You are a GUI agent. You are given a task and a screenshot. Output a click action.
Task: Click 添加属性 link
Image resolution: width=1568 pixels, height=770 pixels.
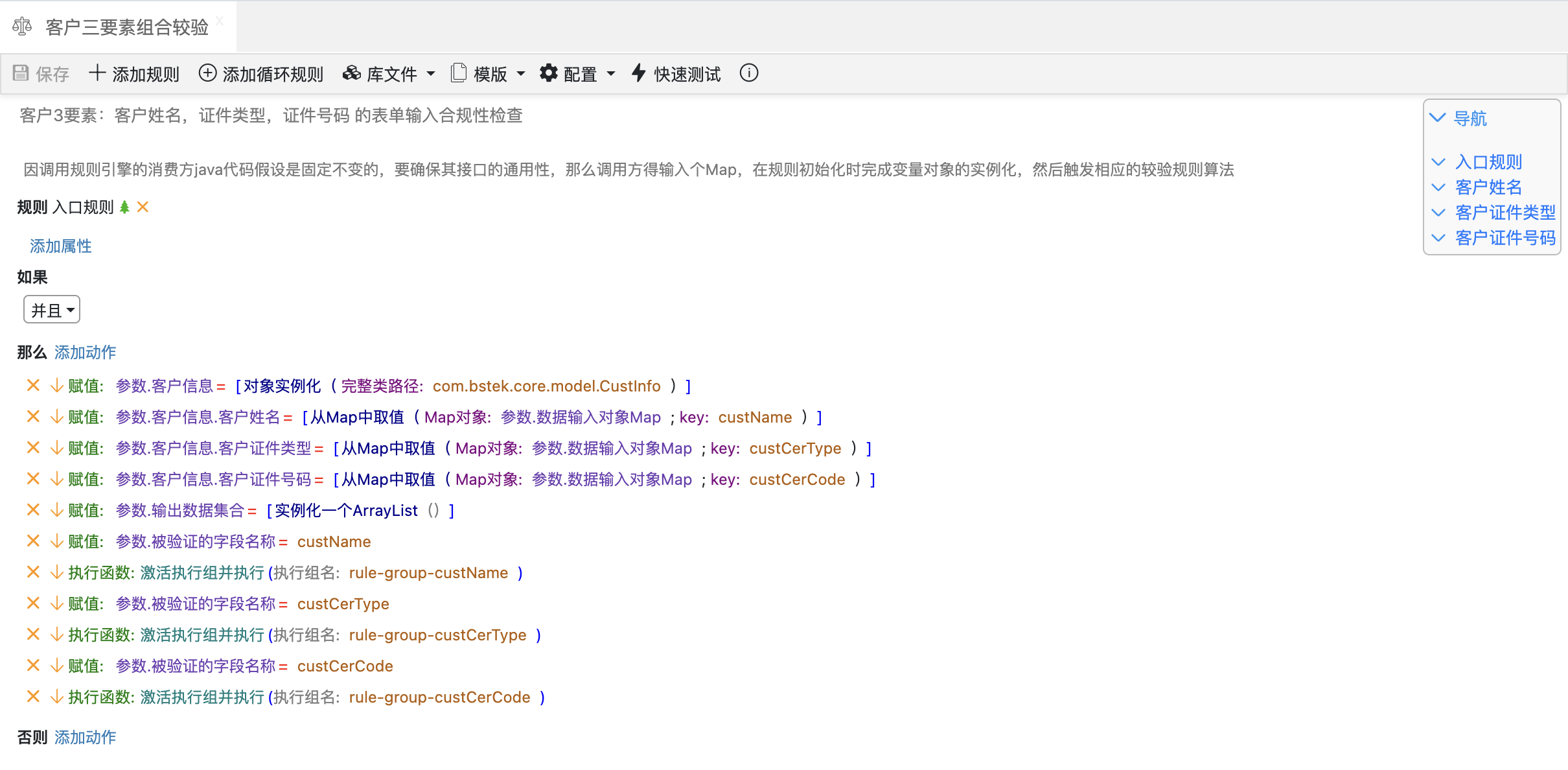click(x=61, y=246)
